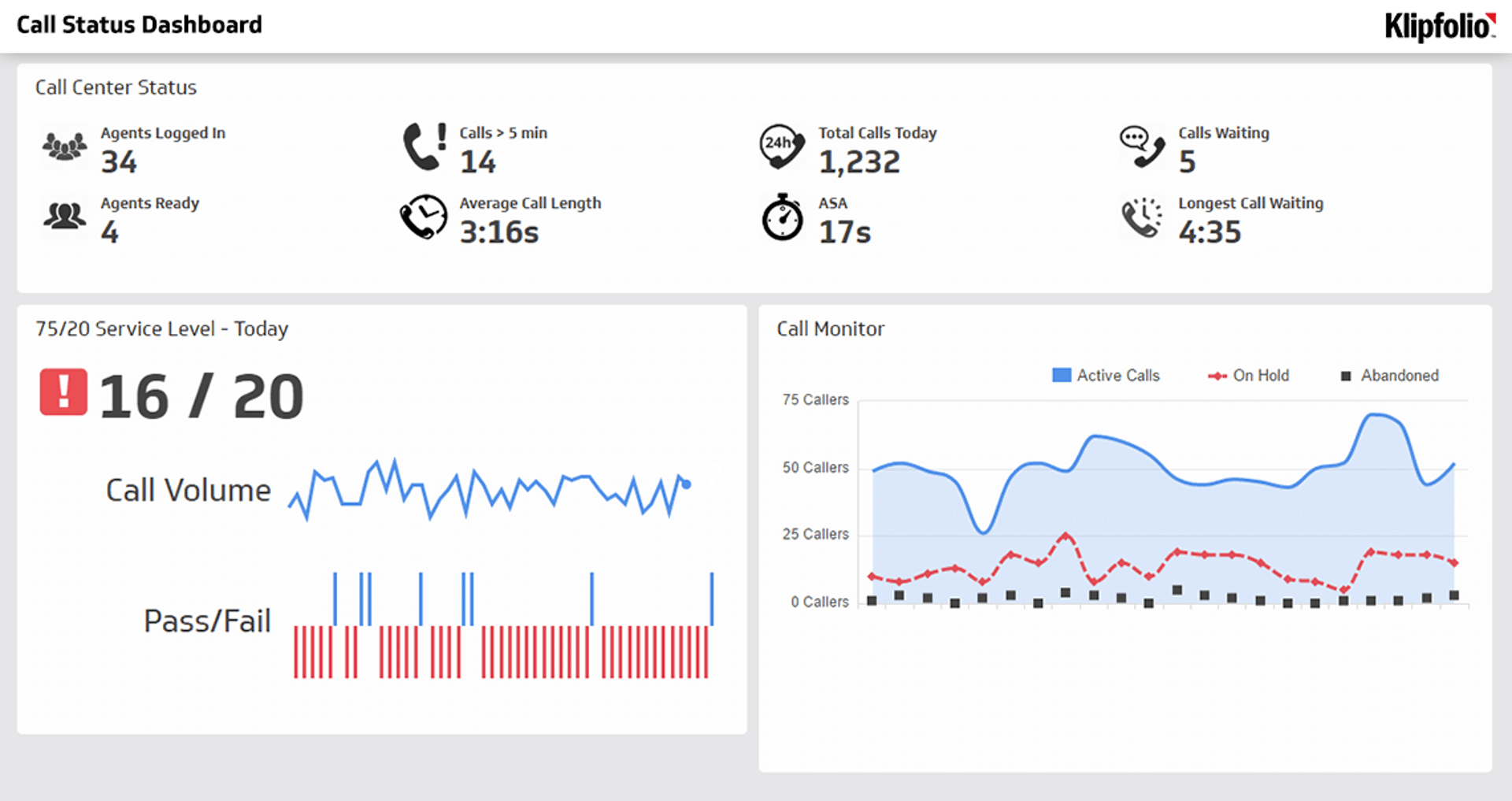Select the Longest Call Waiting icon

[1141, 217]
